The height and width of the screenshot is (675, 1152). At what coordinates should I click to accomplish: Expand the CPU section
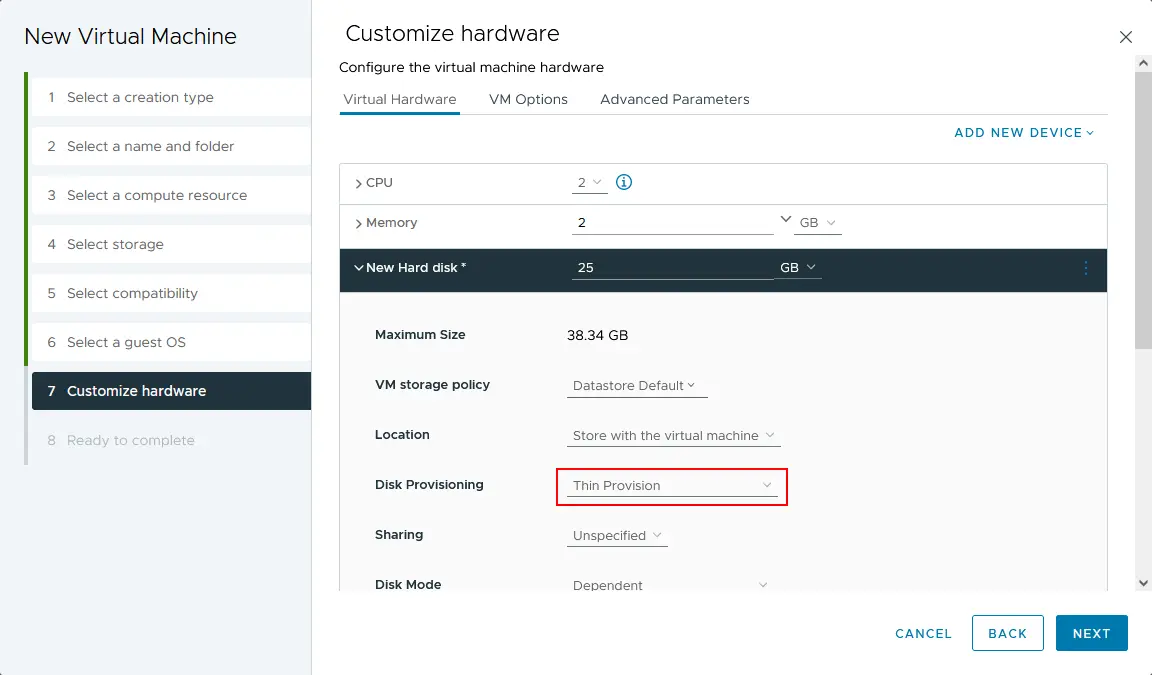(358, 182)
